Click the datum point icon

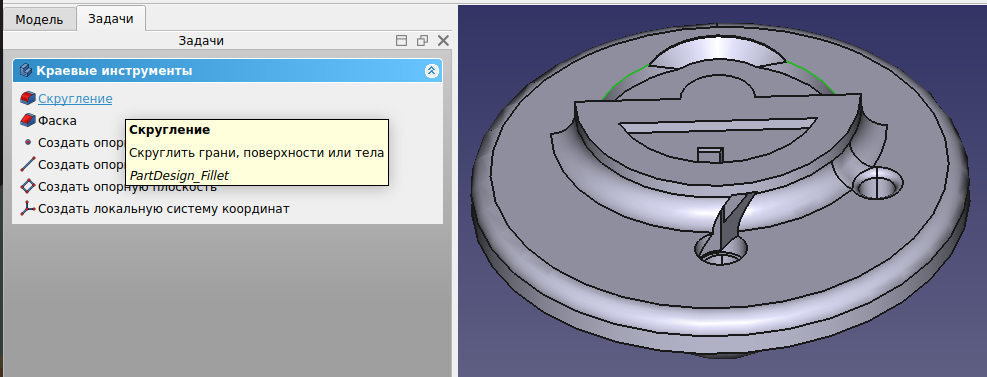[28, 142]
